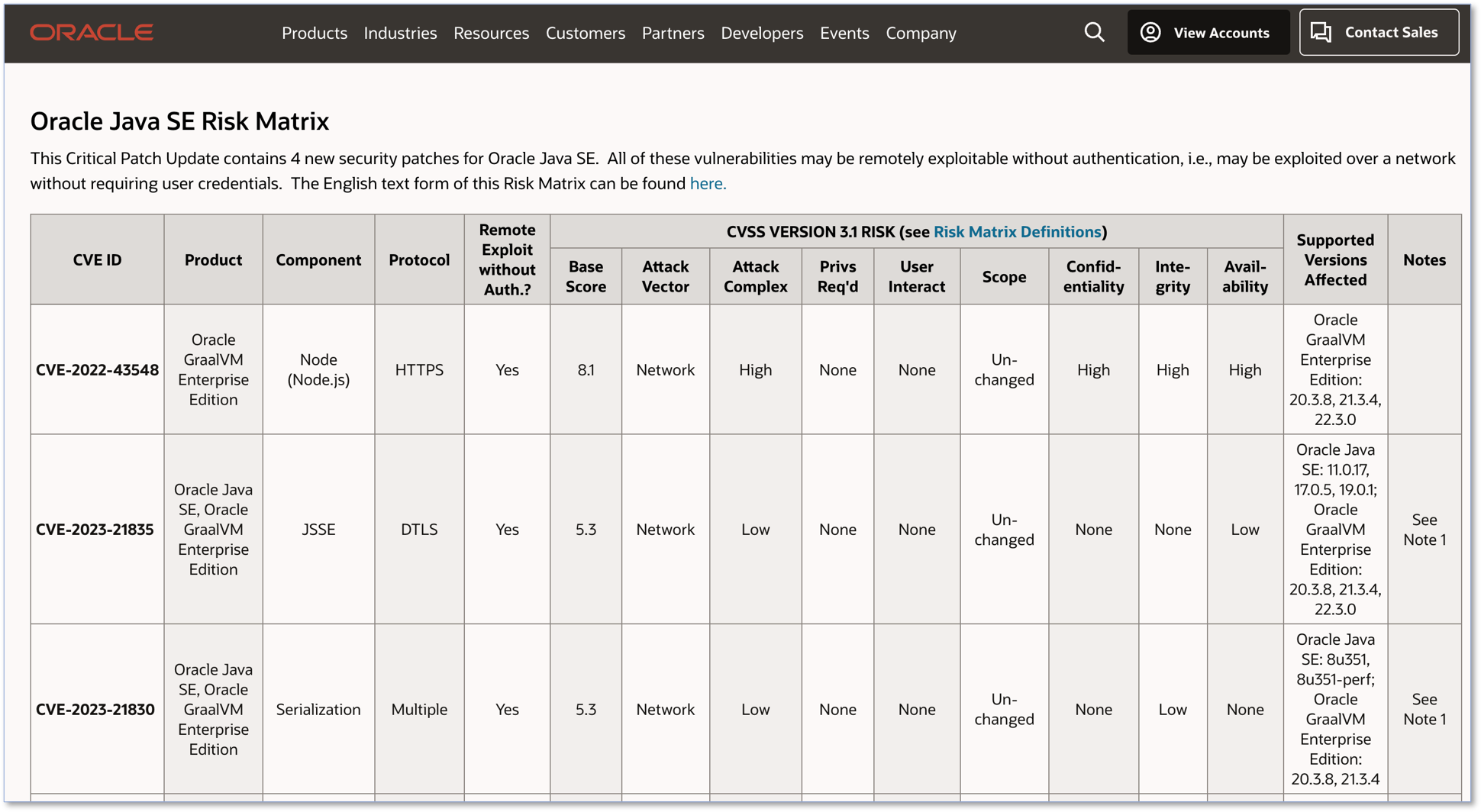Click Availability Low for CVE-2023-21835
The height and width of the screenshot is (812, 1481).
pyautogui.click(x=1244, y=530)
